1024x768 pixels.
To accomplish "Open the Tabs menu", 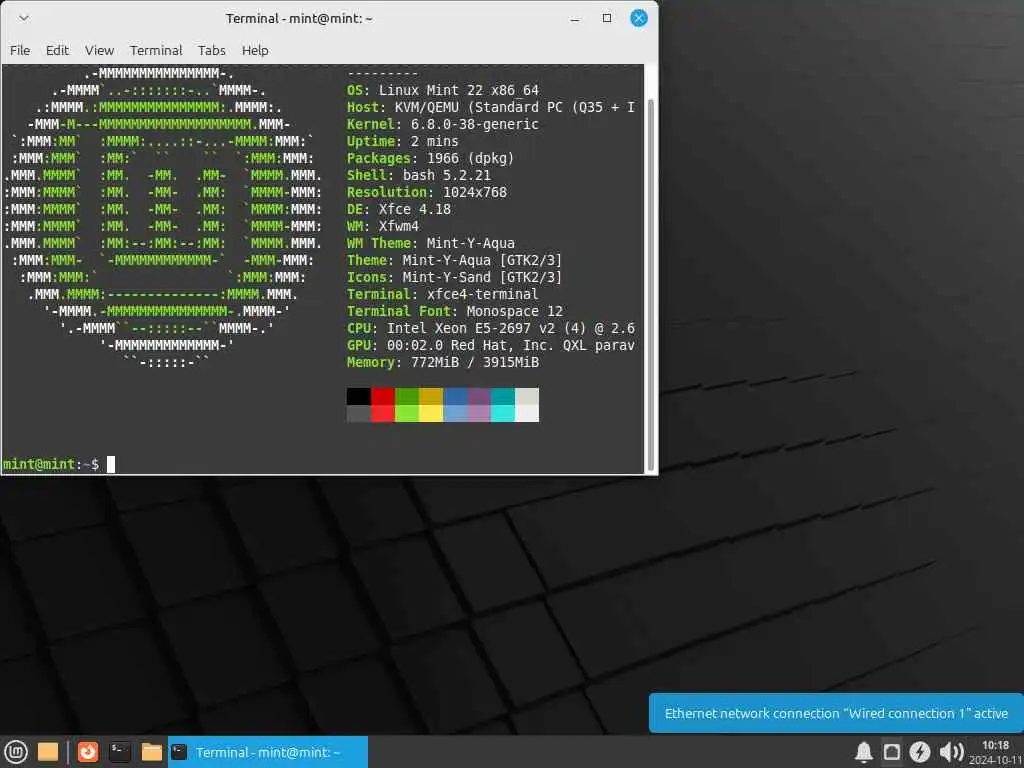I will pyautogui.click(x=212, y=50).
